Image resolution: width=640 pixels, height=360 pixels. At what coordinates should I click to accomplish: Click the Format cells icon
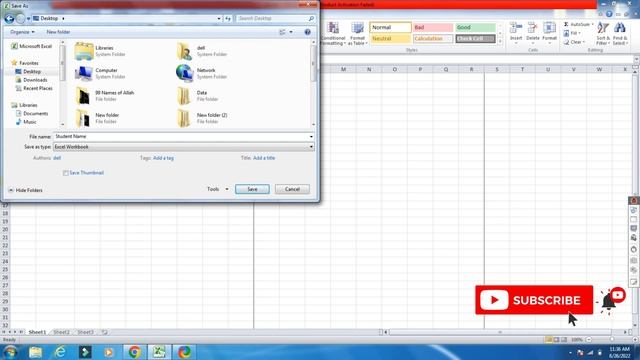tap(549, 33)
